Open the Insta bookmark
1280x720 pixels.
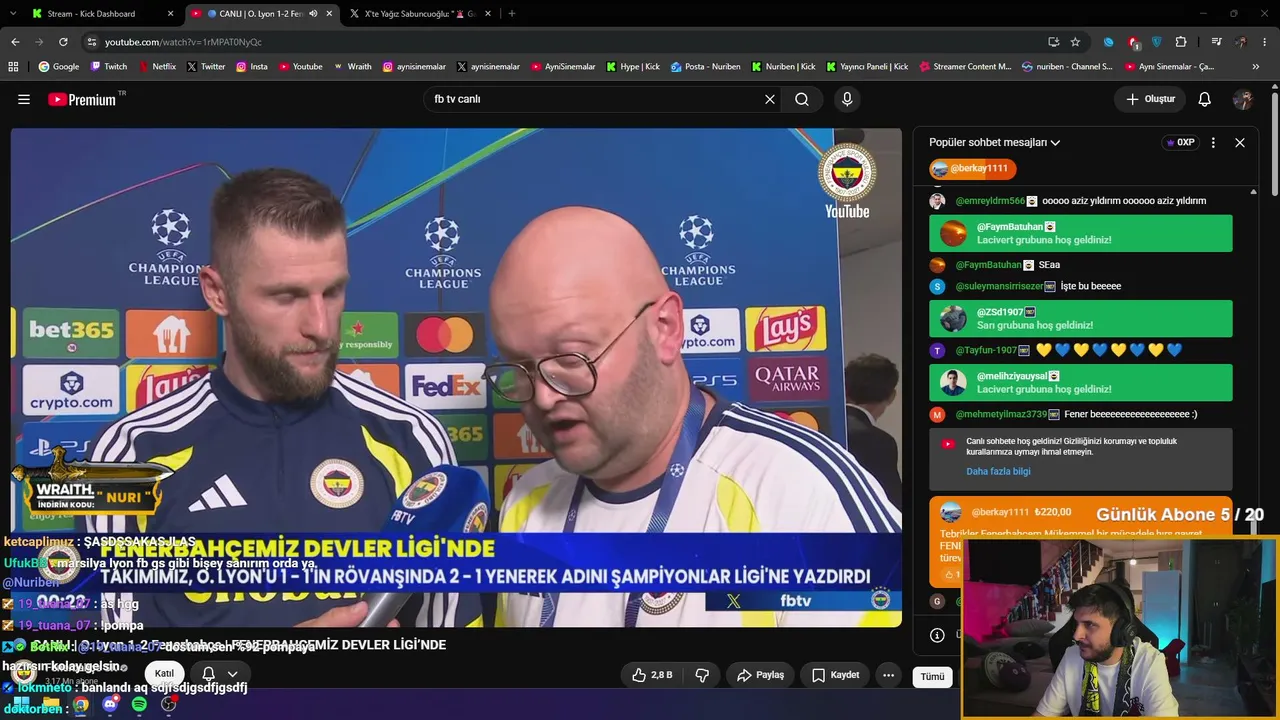point(252,67)
